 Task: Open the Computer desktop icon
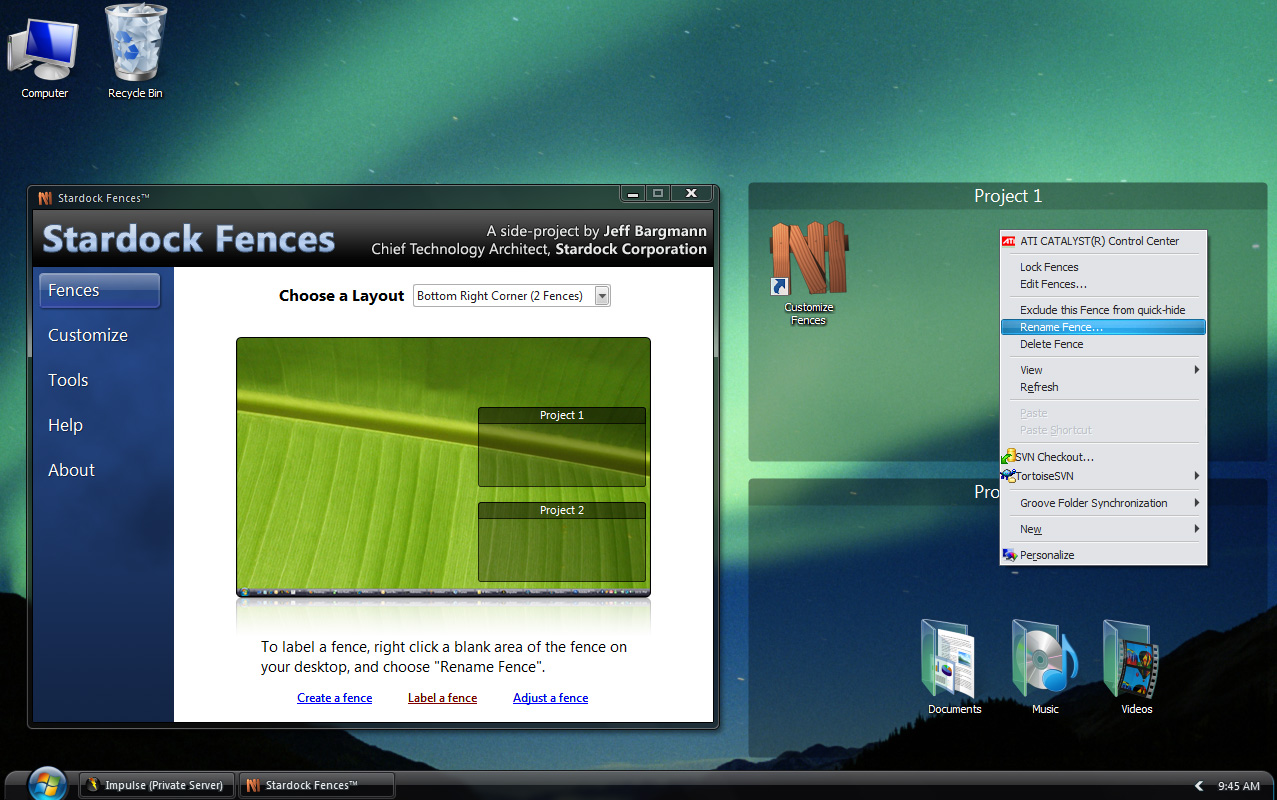(44, 55)
